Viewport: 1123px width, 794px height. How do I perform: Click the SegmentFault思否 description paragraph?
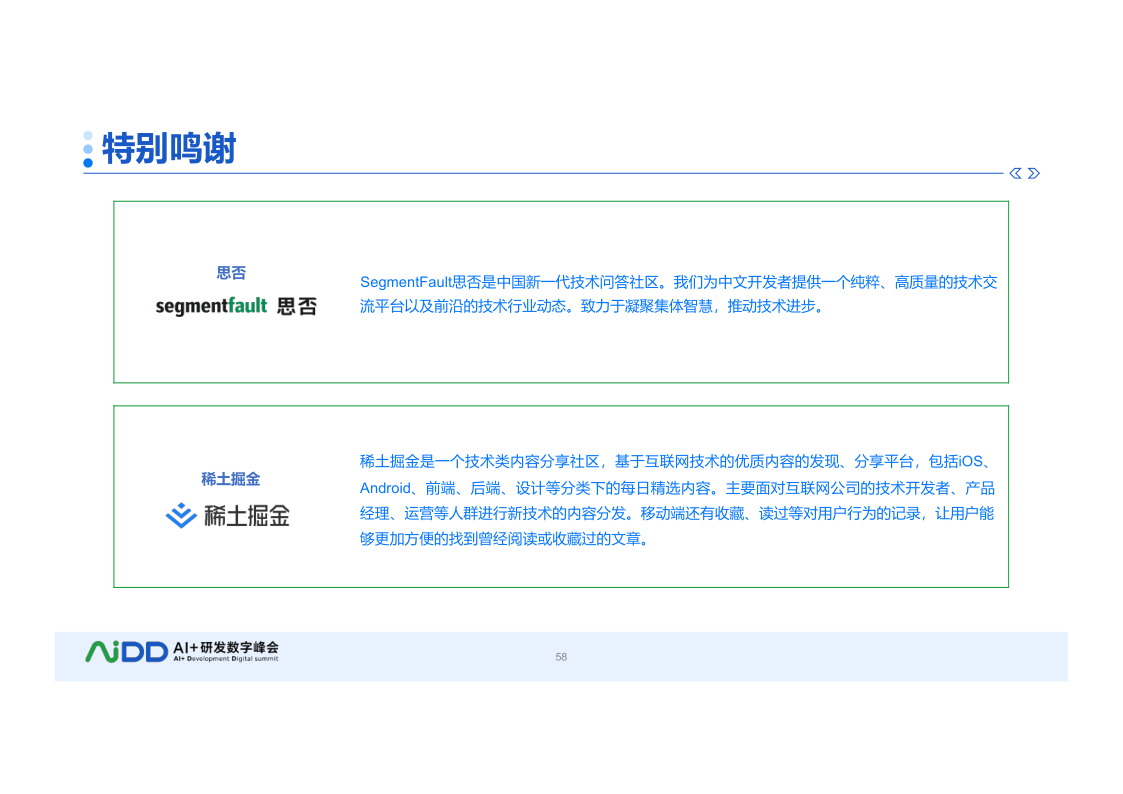(678, 294)
